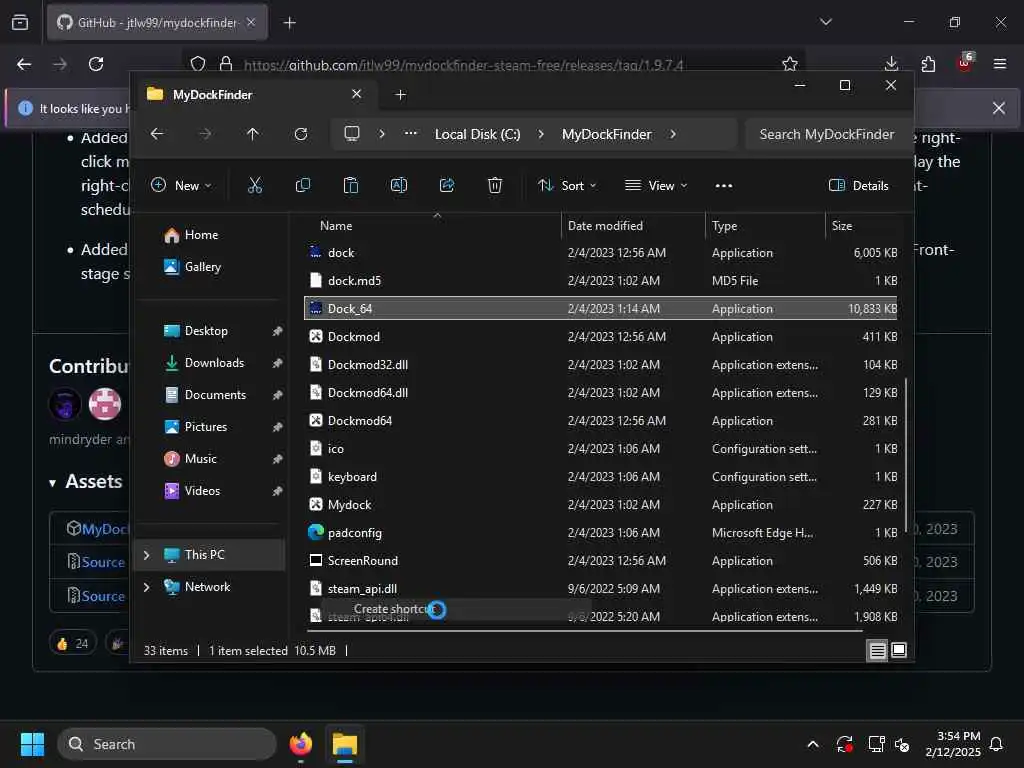Choose the Create shortcut menu entry
Viewport: 1024px width, 768px height.
392,609
